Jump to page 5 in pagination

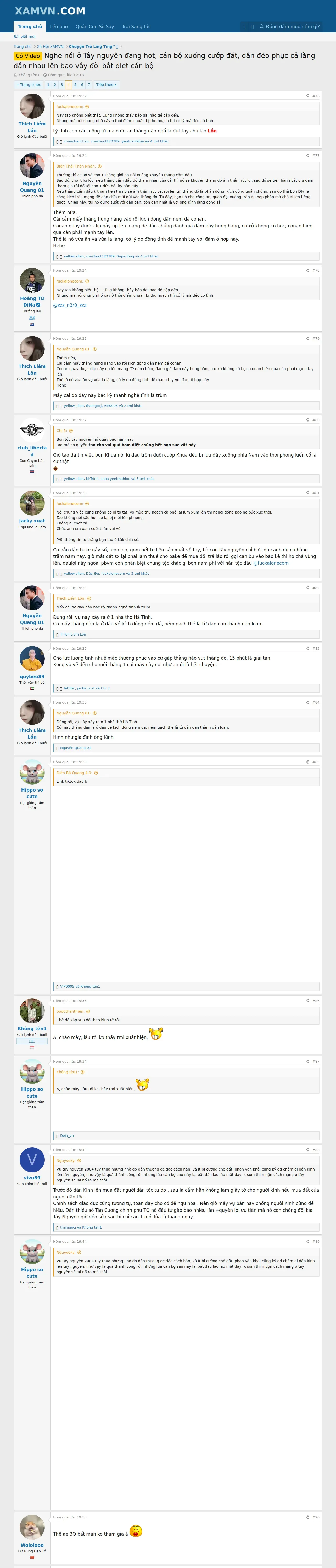(x=75, y=85)
